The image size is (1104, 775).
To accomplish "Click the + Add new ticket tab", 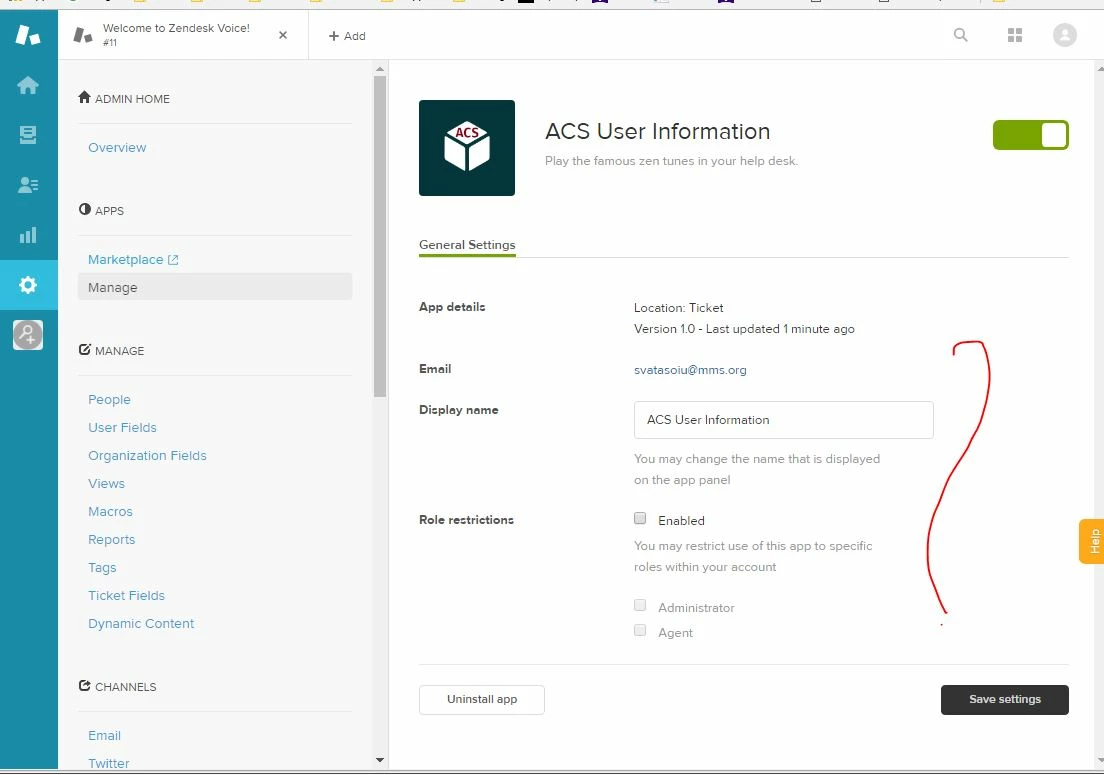I will point(347,36).
